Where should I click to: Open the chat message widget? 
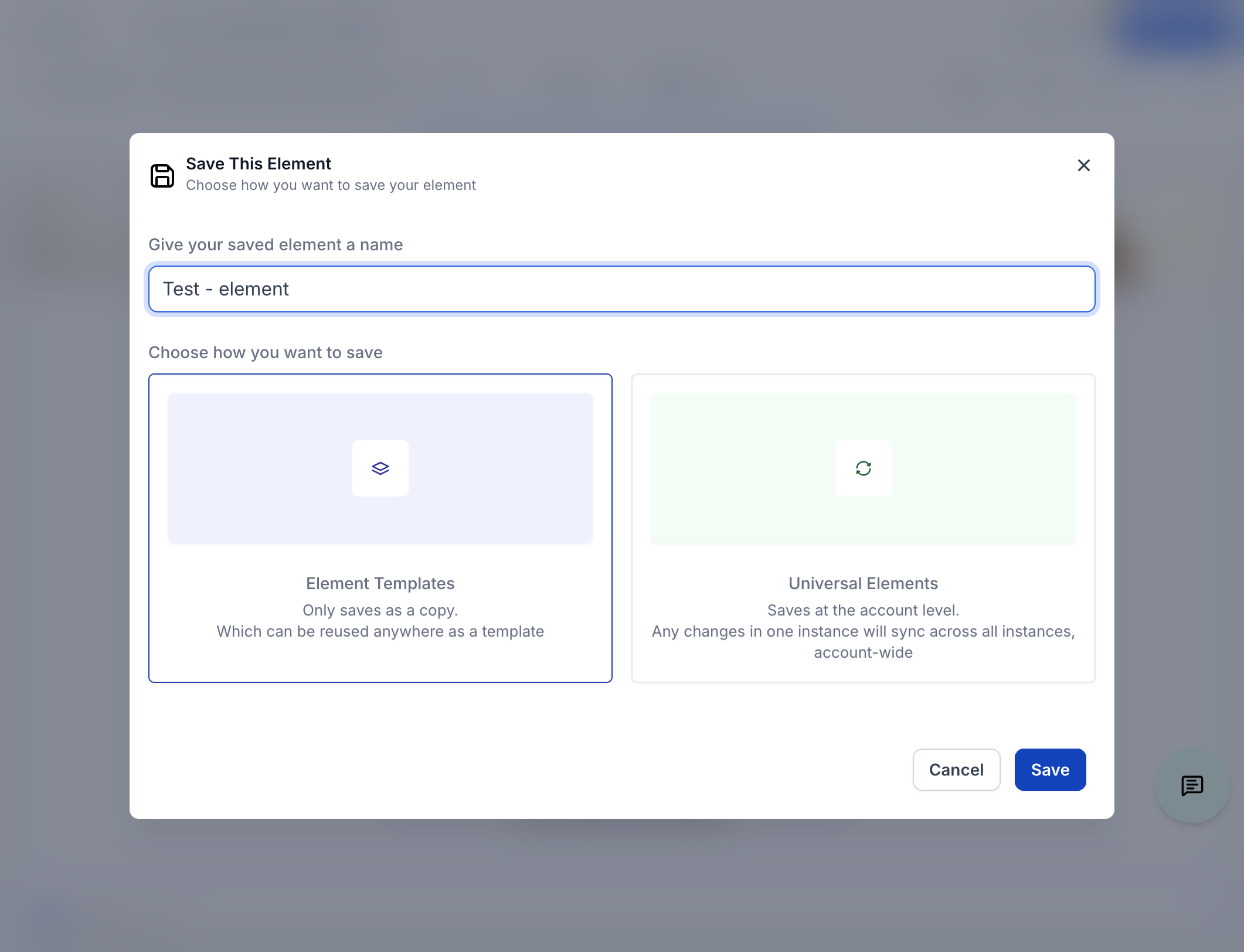pos(1192,786)
